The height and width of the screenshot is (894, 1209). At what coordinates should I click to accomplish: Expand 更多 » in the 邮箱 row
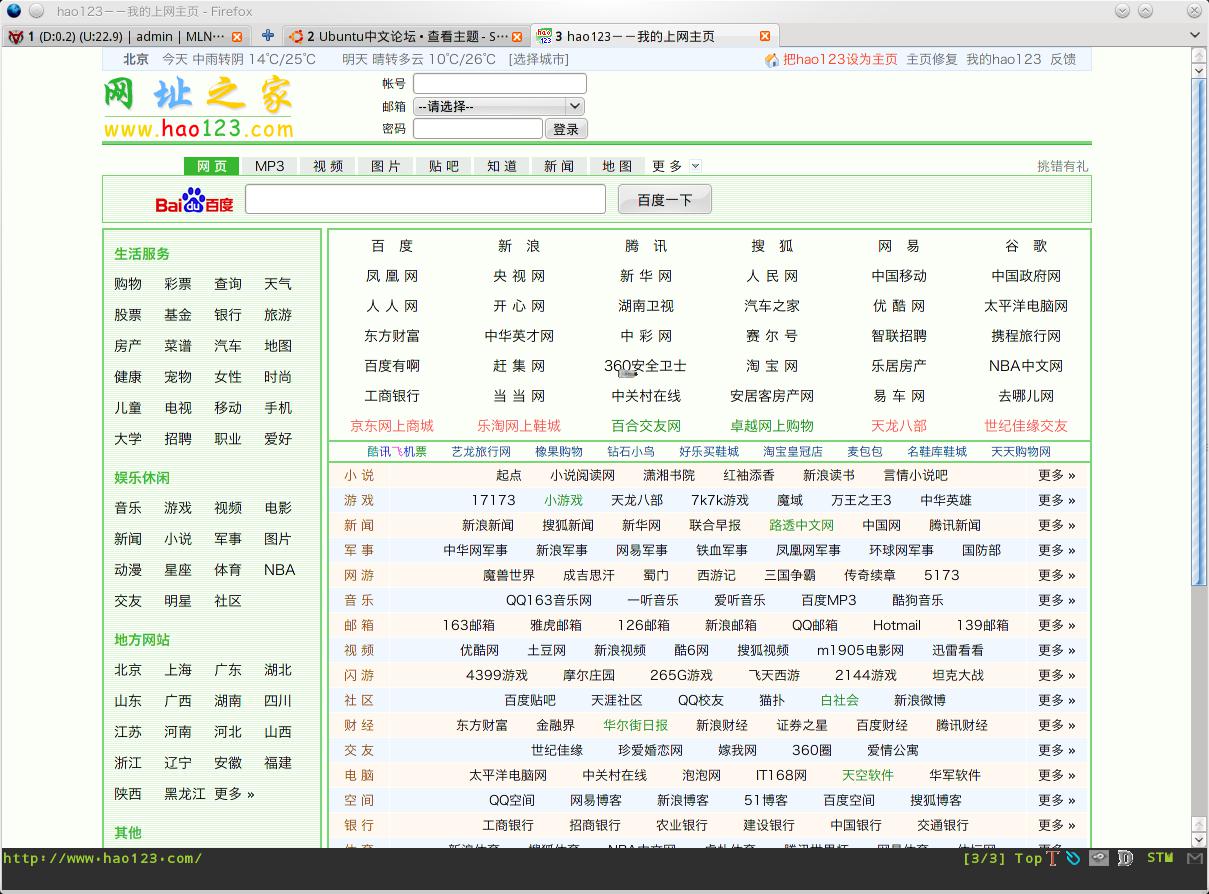point(1057,625)
